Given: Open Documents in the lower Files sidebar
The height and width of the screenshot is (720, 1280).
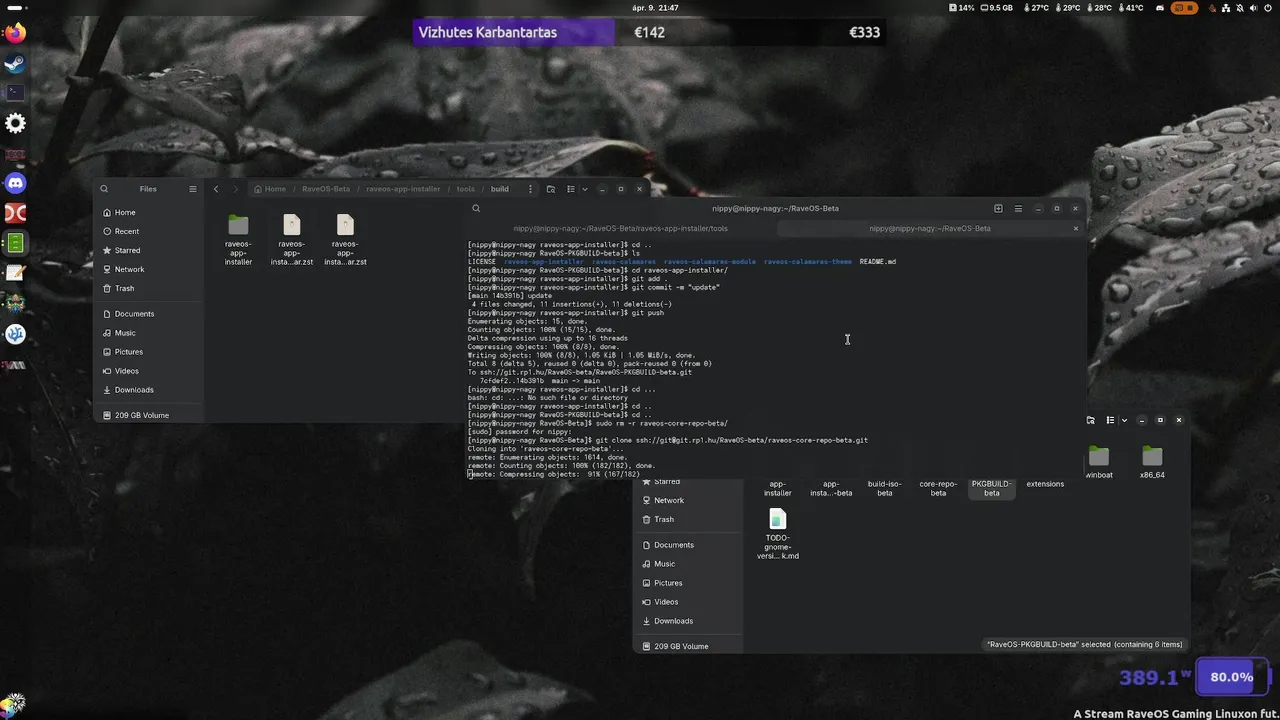Looking at the screenshot, I should pyautogui.click(x=690, y=545).
